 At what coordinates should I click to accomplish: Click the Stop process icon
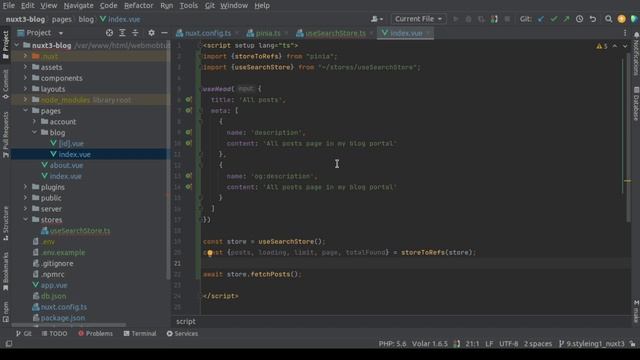pos(507,19)
